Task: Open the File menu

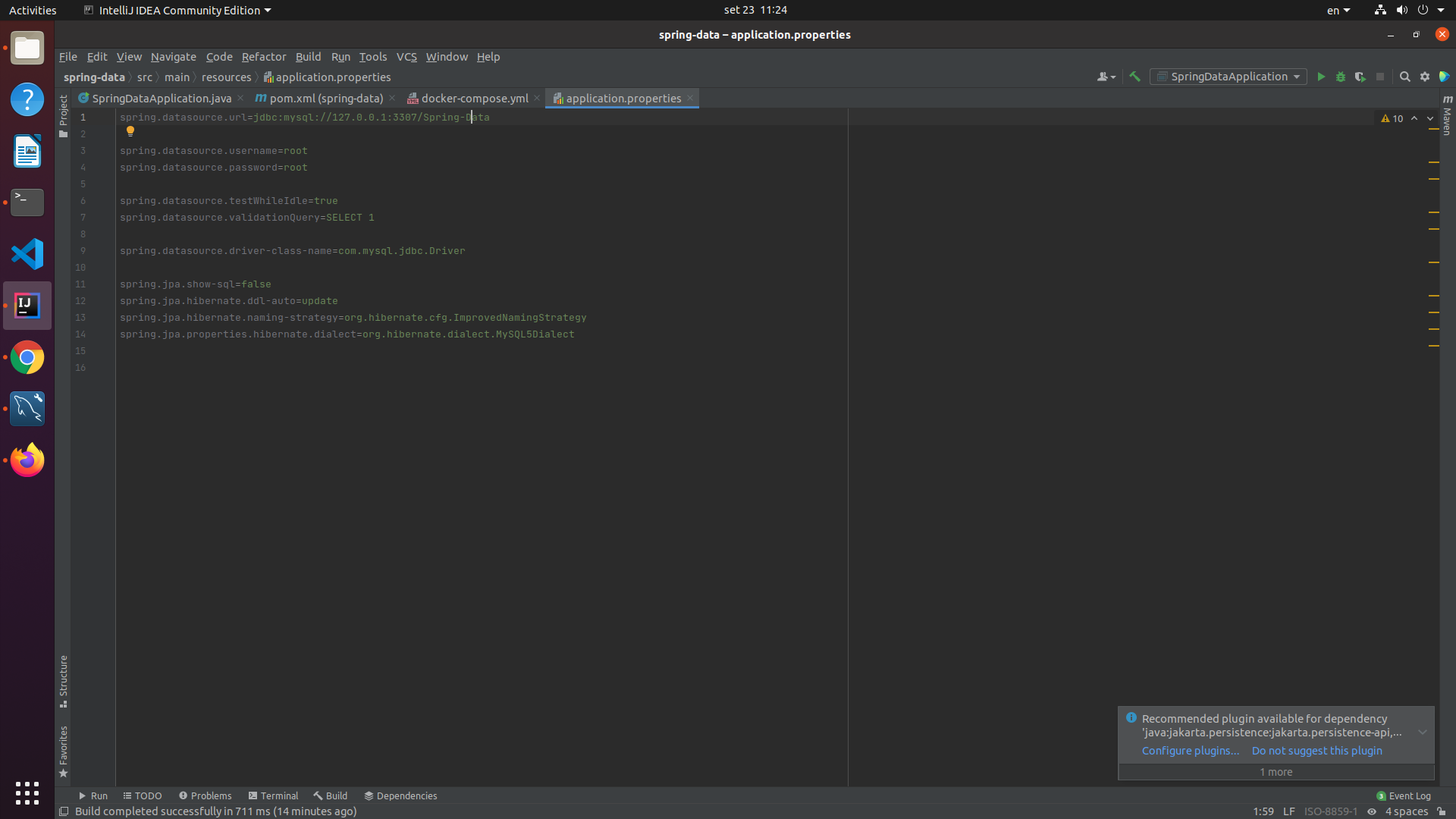Action: coord(68,57)
